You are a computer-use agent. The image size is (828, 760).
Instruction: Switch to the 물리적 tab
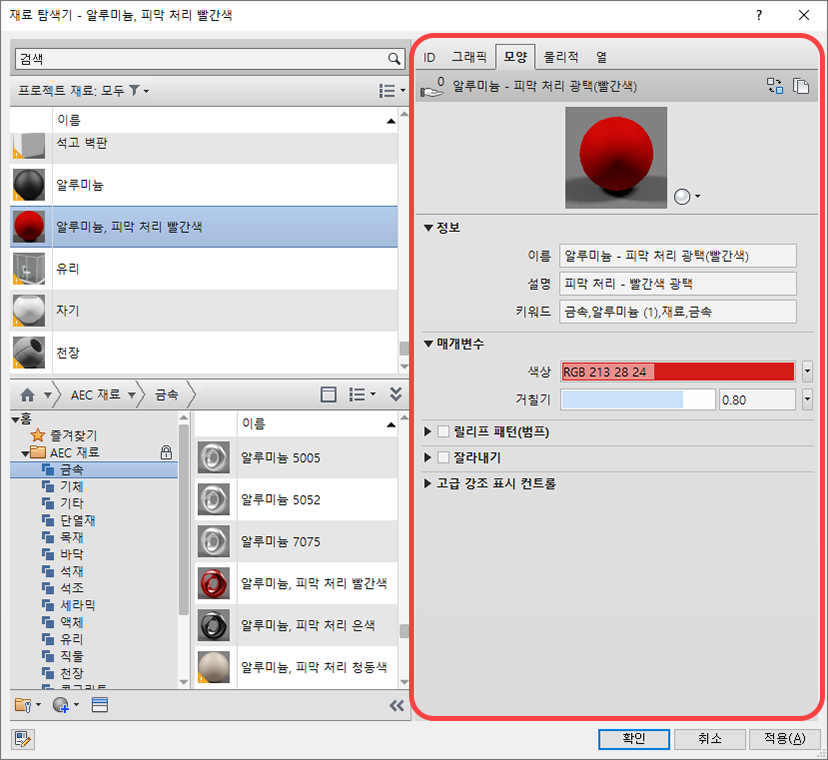561,57
